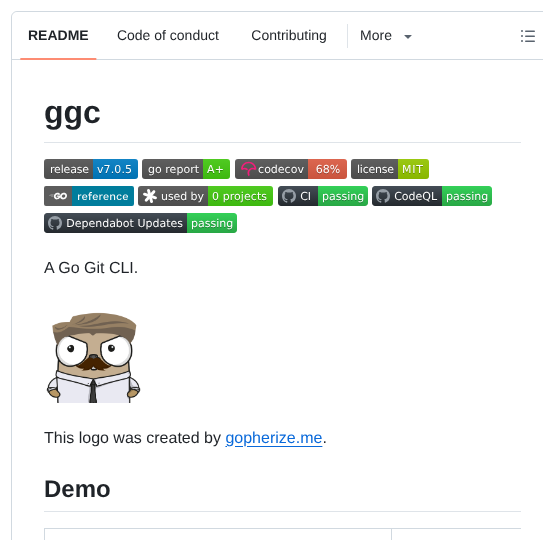Open the outline table of contents icon

coord(528,36)
